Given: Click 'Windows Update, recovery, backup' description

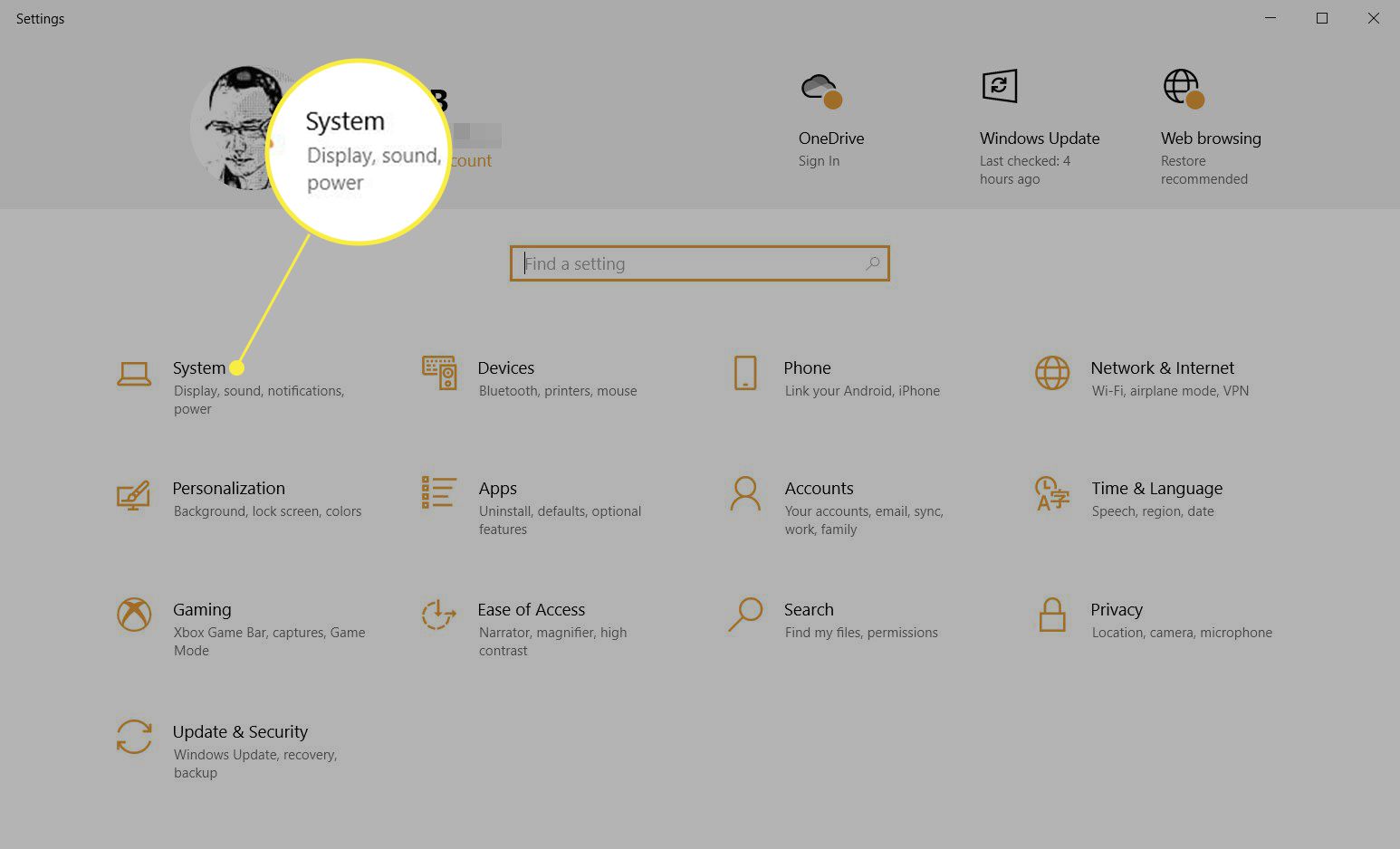Looking at the screenshot, I should click(x=255, y=764).
